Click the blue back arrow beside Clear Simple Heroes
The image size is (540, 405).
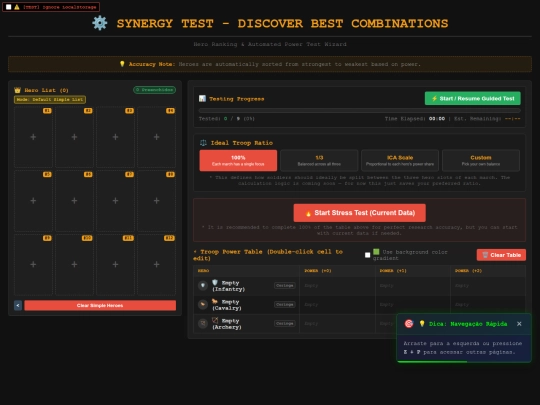[x=18, y=305]
